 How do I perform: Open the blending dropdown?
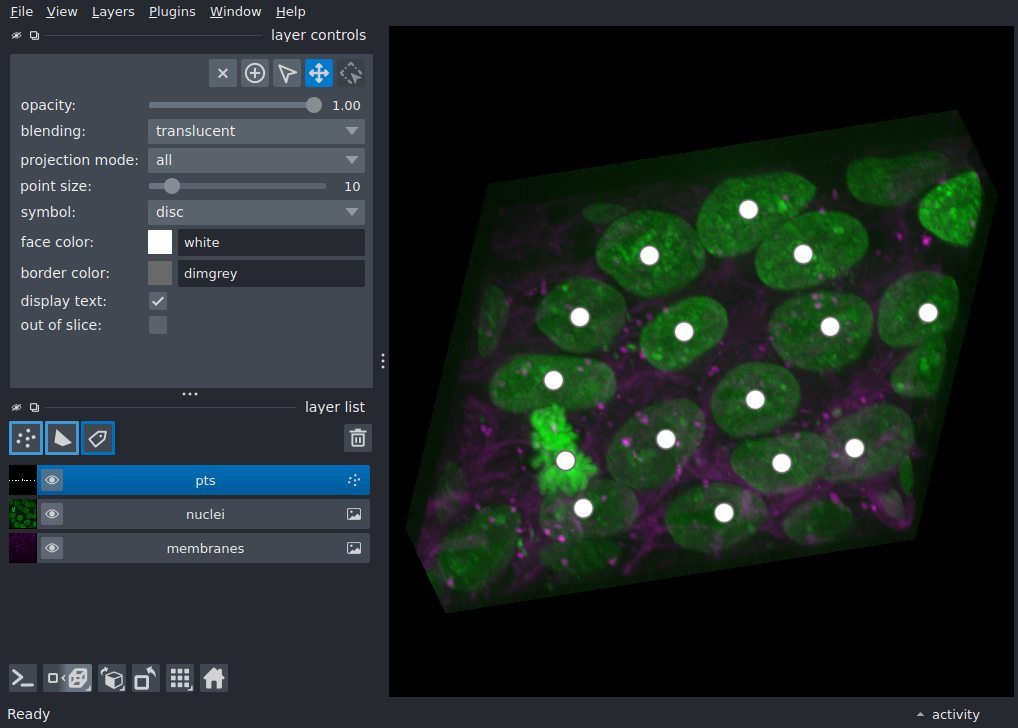coord(256,131)
